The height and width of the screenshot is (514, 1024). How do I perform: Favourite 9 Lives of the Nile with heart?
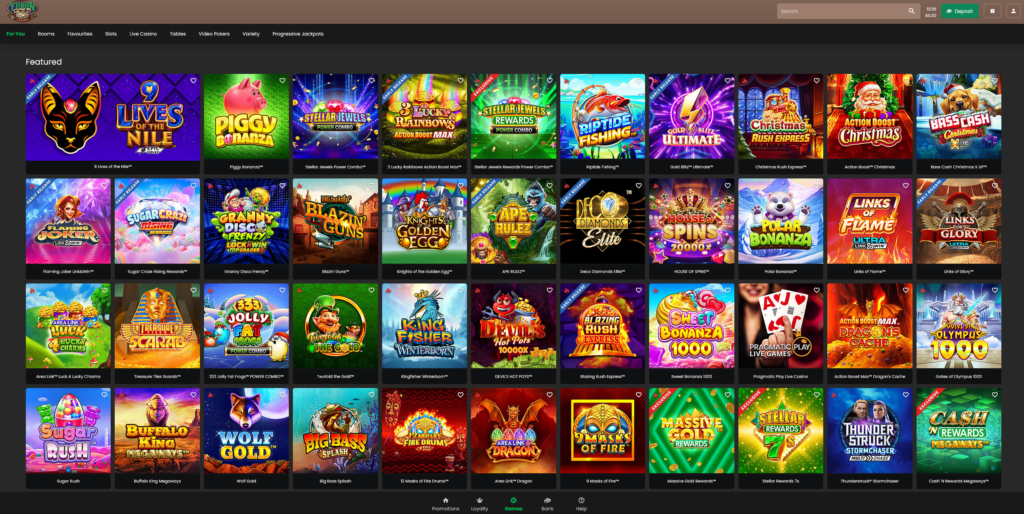[193, 81]
